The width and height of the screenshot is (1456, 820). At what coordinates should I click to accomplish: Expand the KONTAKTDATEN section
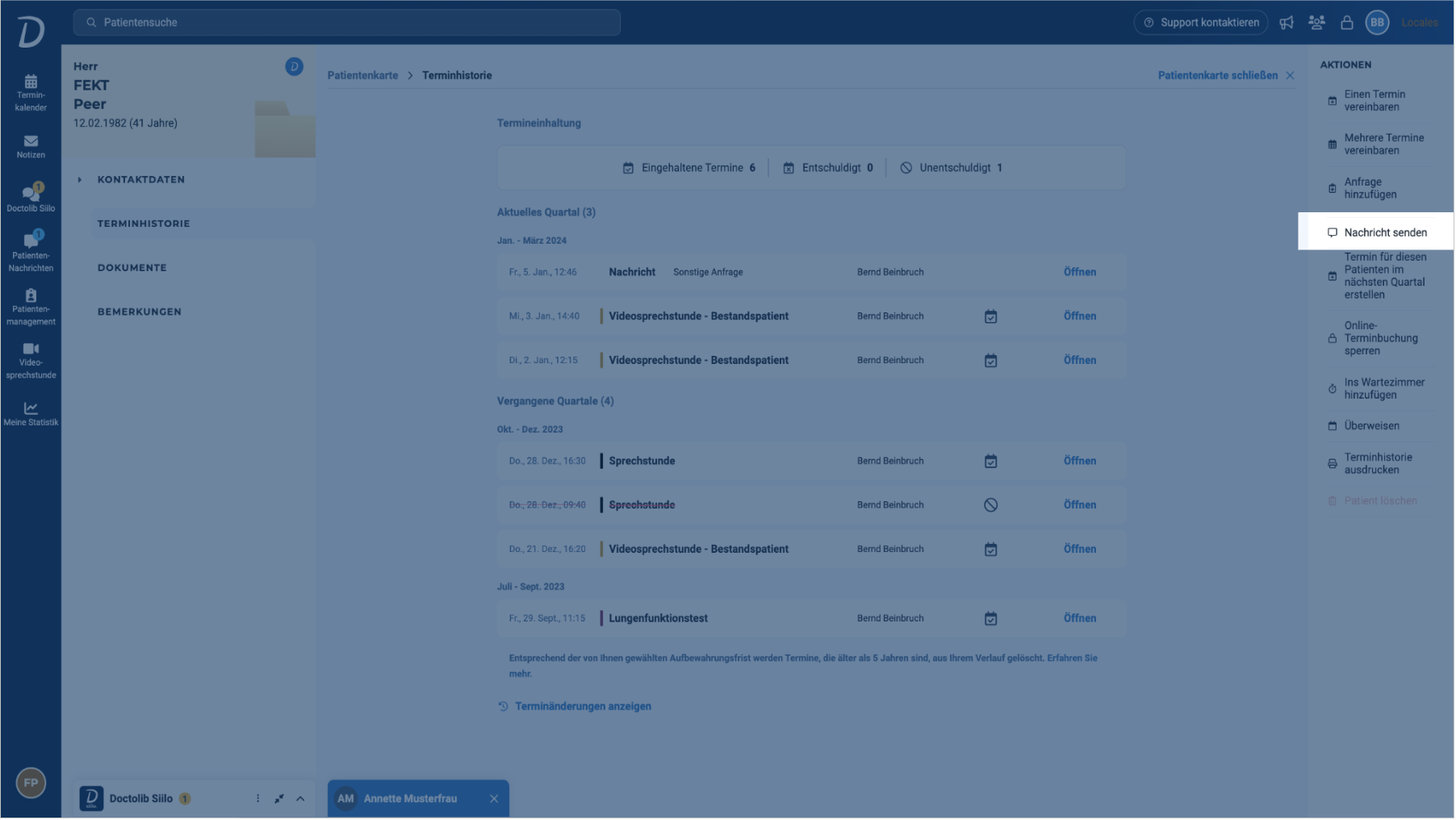(141, 180)
